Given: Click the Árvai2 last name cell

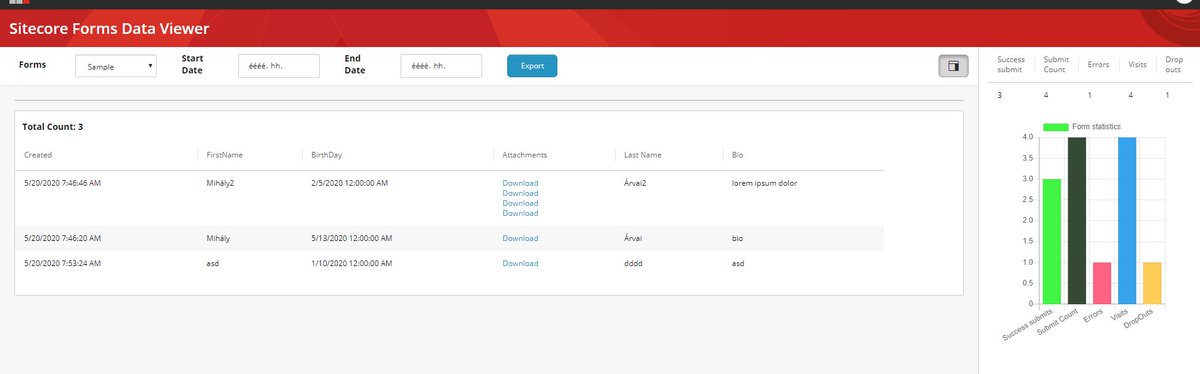Looking at the screenshot, I should [635, 183].
